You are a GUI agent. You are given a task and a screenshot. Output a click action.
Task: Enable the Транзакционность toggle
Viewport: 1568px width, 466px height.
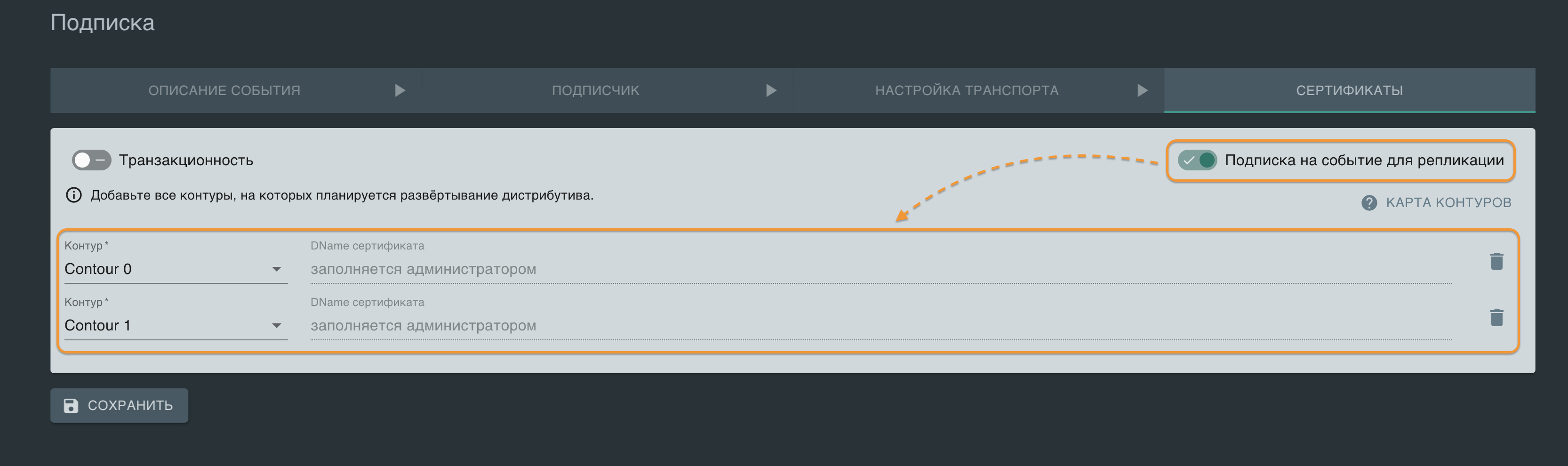pyautogui.click(x=89, y=160)
